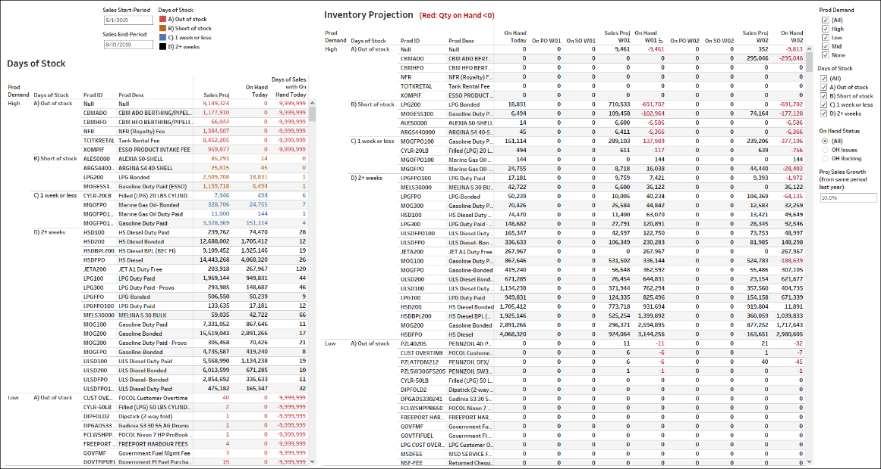
Task: Toggle the Prod Demand (All) checkbox
Action: [825, 20]
